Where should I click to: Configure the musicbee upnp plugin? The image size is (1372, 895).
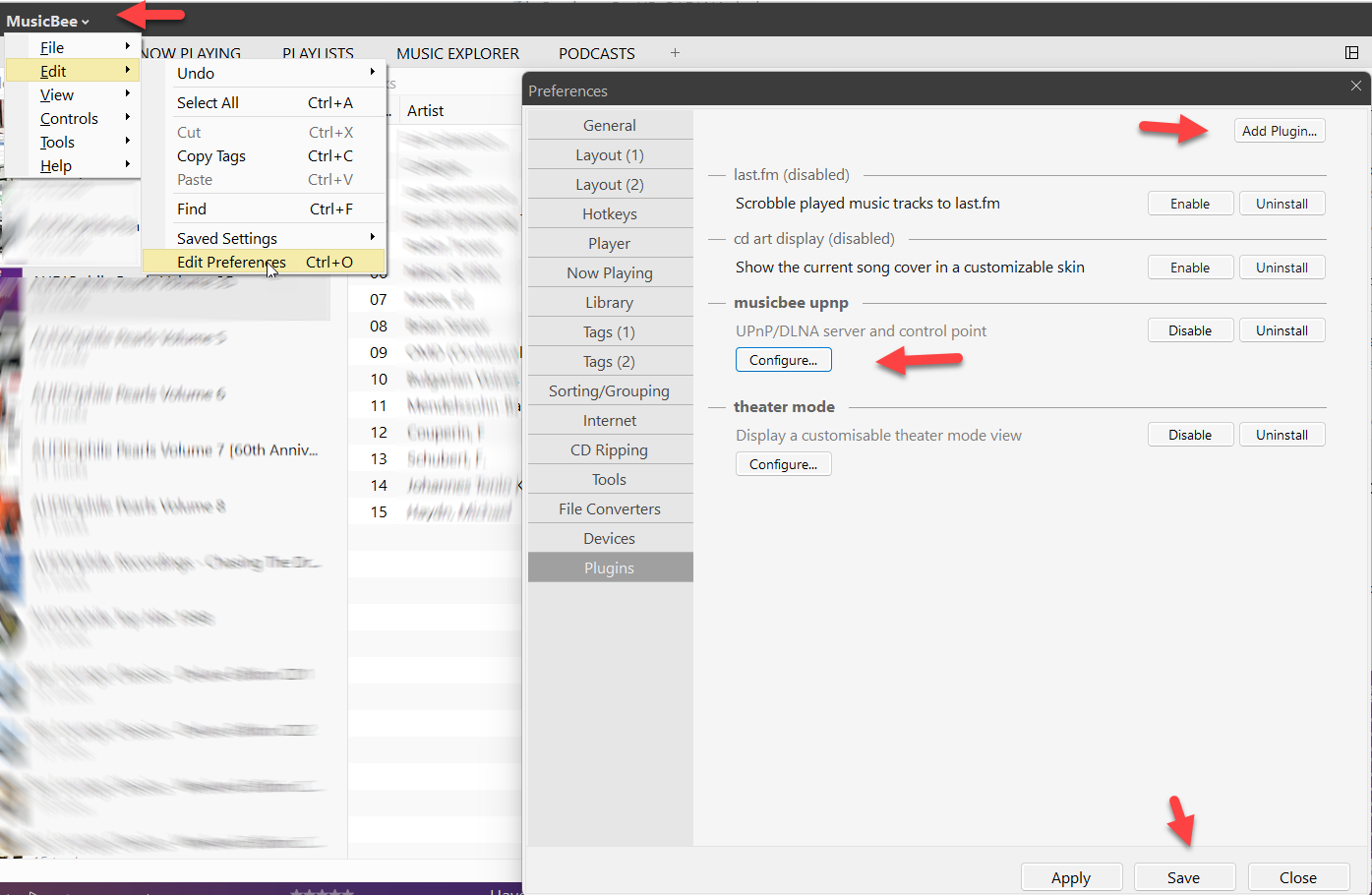tap(784, 360)
